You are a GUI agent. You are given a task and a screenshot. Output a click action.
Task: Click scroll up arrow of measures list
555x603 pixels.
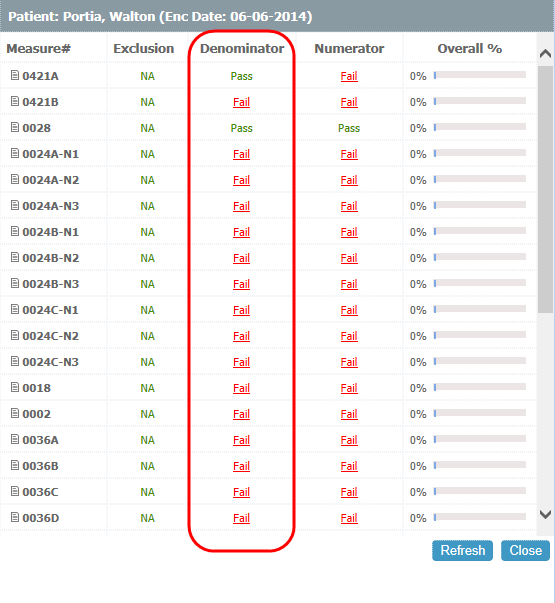tap(545, 53)
